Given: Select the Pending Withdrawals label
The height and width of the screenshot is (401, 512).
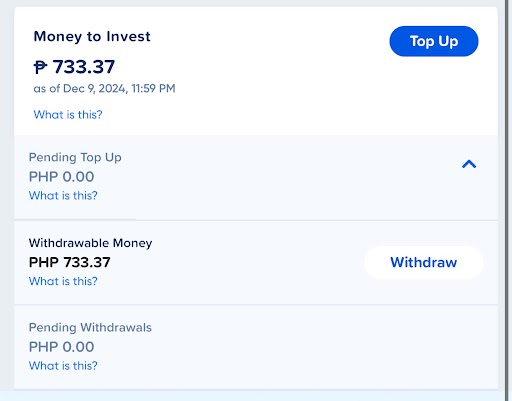Looking at the screenshot, I should tap(90, 327).
